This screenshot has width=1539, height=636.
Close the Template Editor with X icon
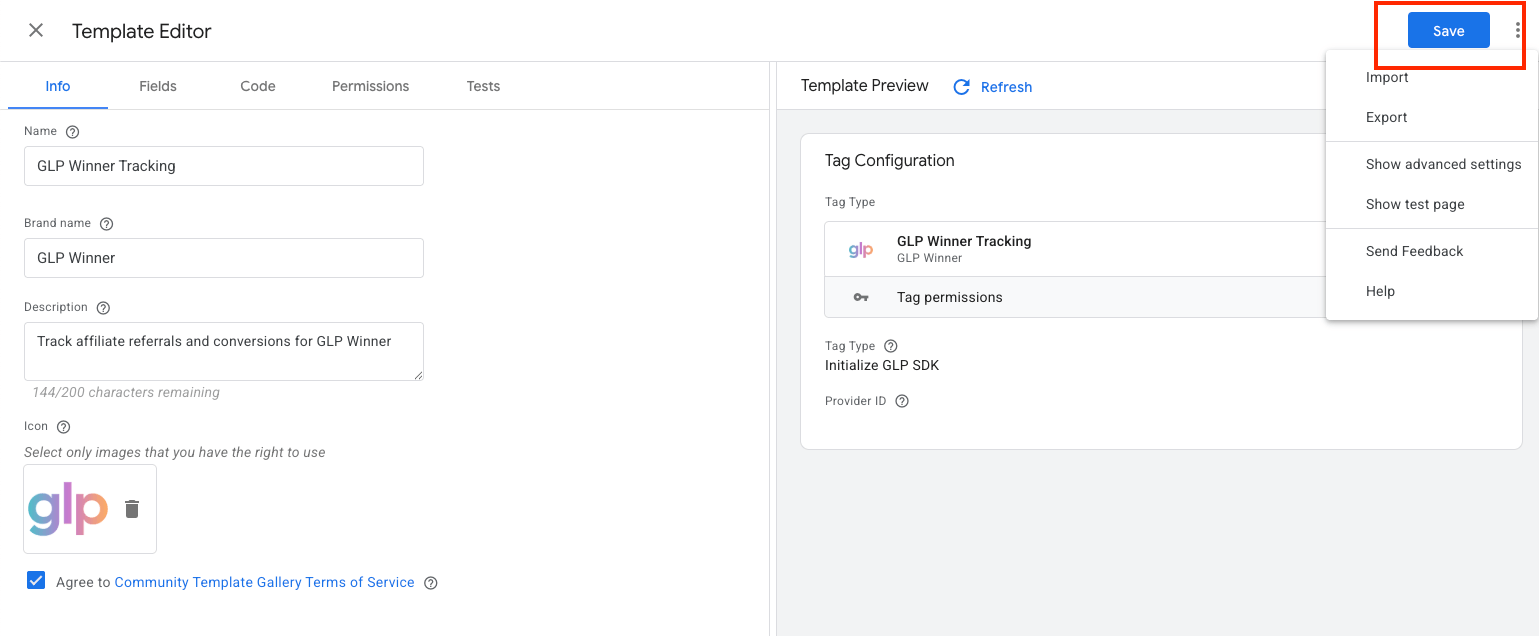36,30
